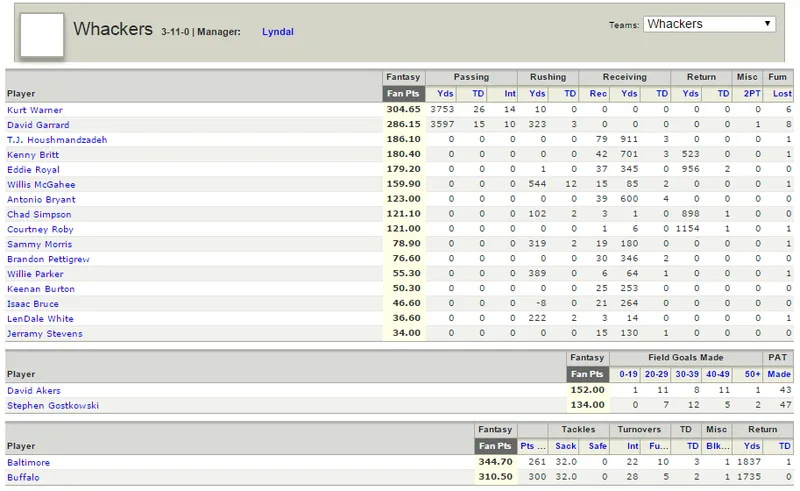800x491 pixels.
Task: Sort defense by Fu... recoveries column
Action: (659, 446)
